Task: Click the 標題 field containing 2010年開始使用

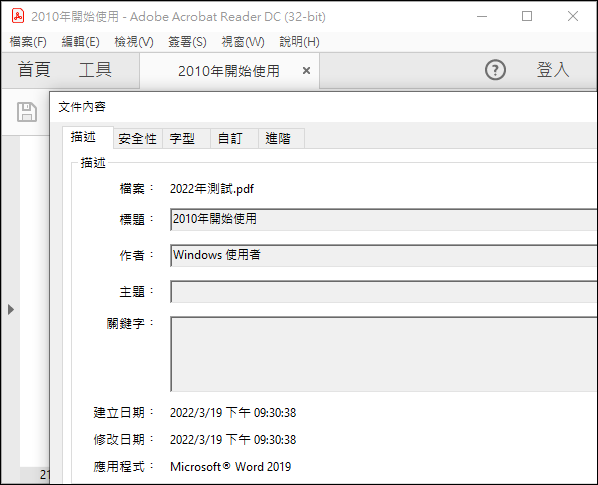Action: click(x=384, y=220)
